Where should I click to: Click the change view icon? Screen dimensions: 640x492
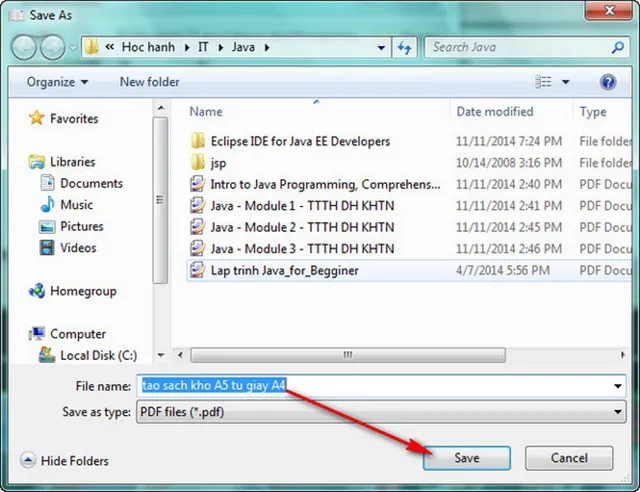[543, 82]
